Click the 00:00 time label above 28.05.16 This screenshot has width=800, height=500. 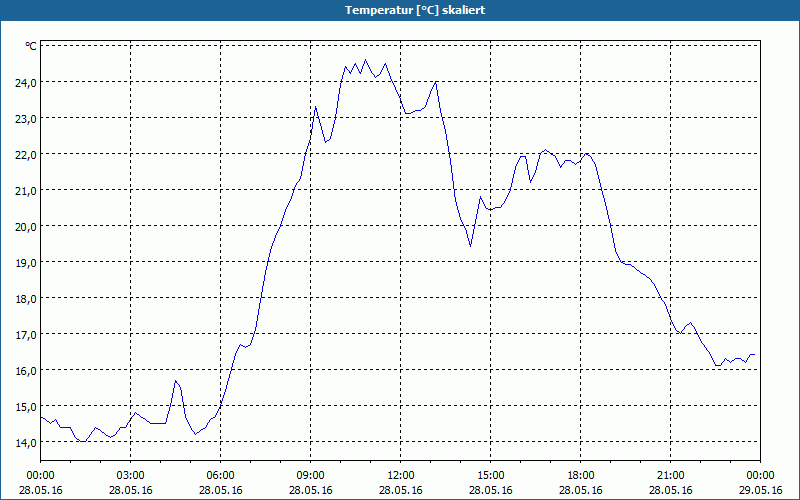(40, 476)
